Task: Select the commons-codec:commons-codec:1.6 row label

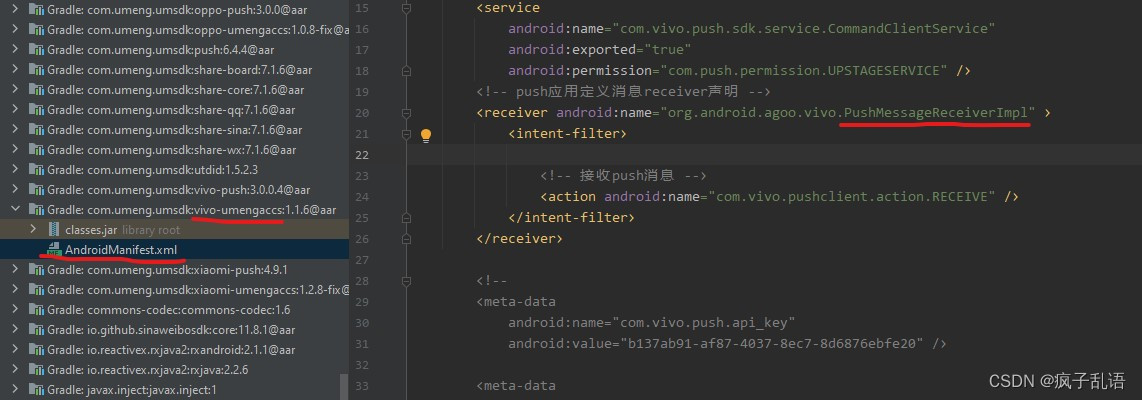Action: click(x=169, y=310)
